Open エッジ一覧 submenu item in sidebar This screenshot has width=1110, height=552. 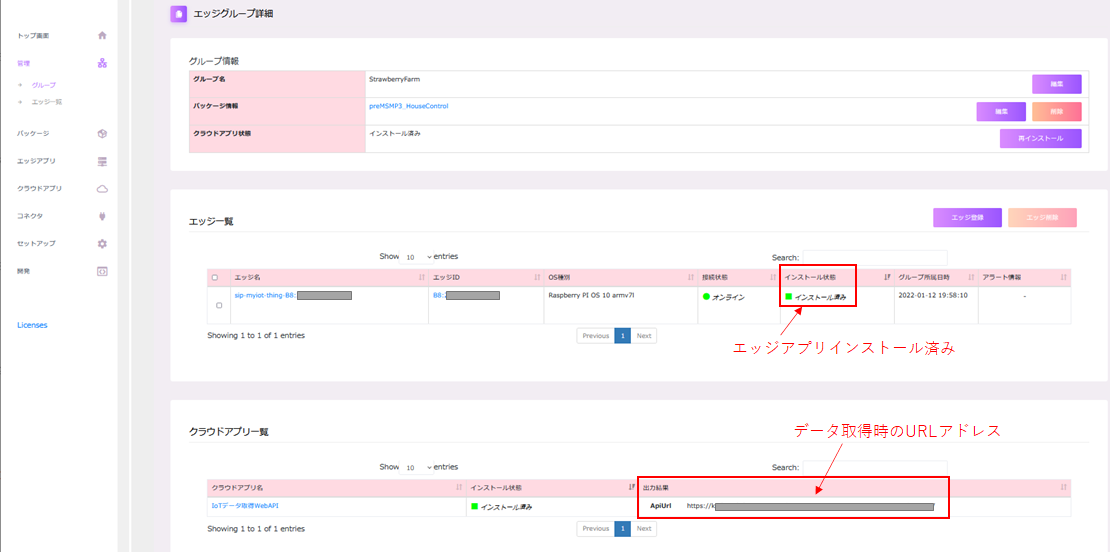coord(47,102)
